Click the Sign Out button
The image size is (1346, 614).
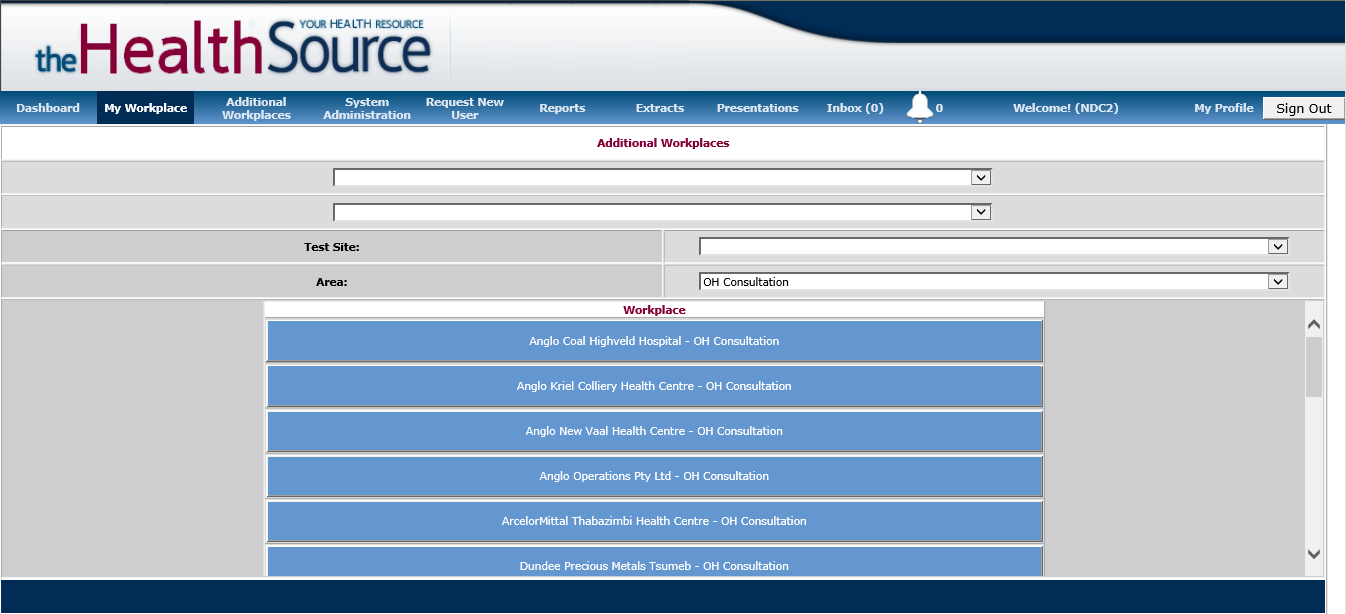(1303, 108)
